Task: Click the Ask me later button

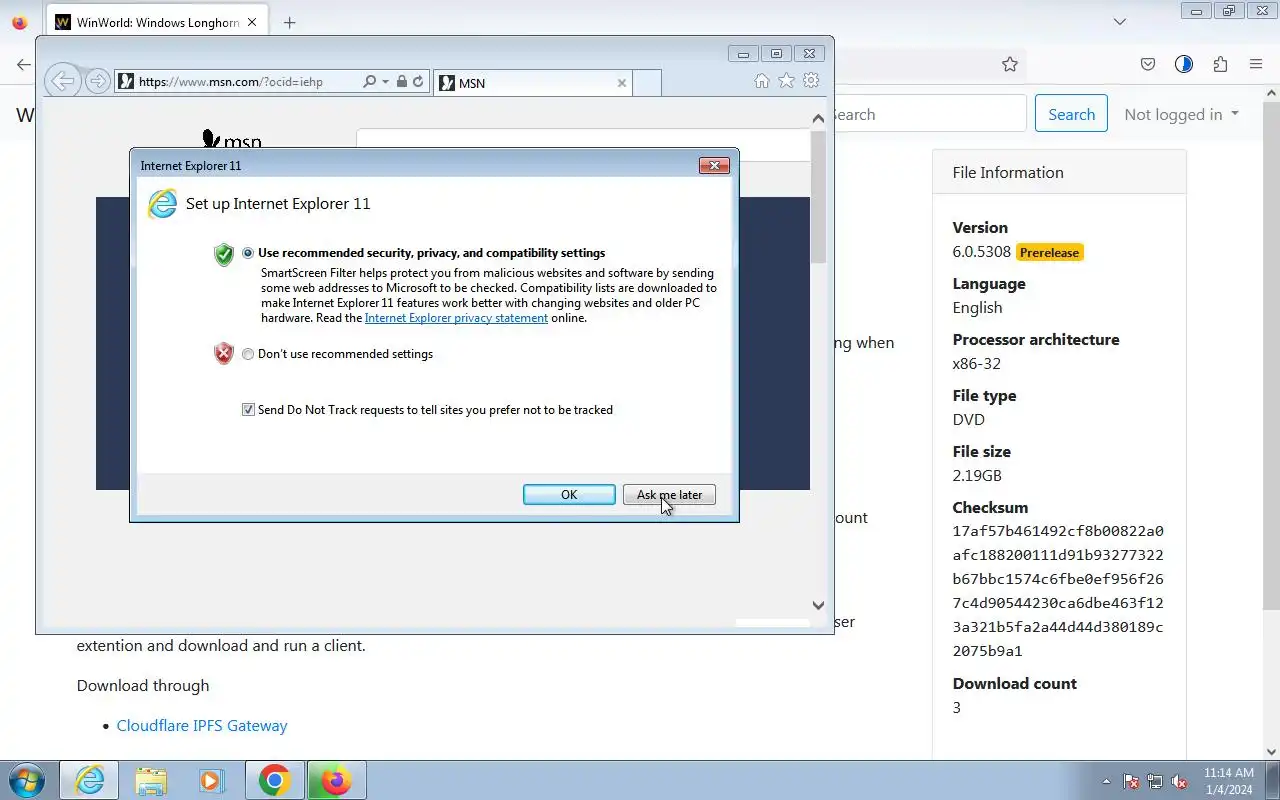Action: [669, 495]
